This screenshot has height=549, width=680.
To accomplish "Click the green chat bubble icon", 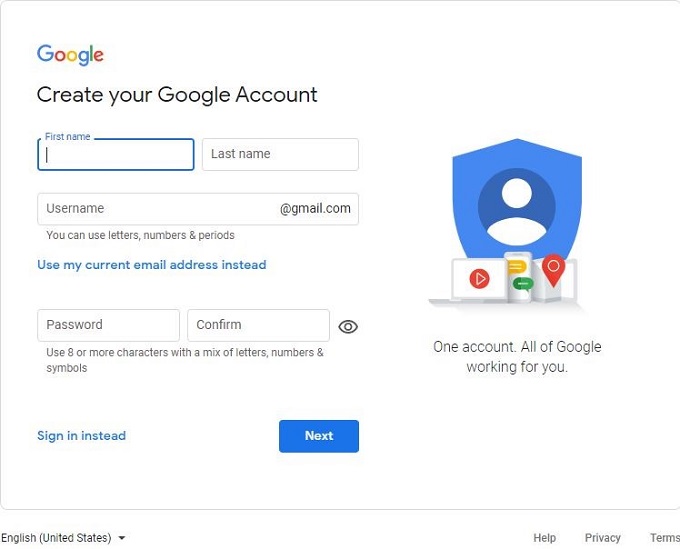I will [523, 284].
